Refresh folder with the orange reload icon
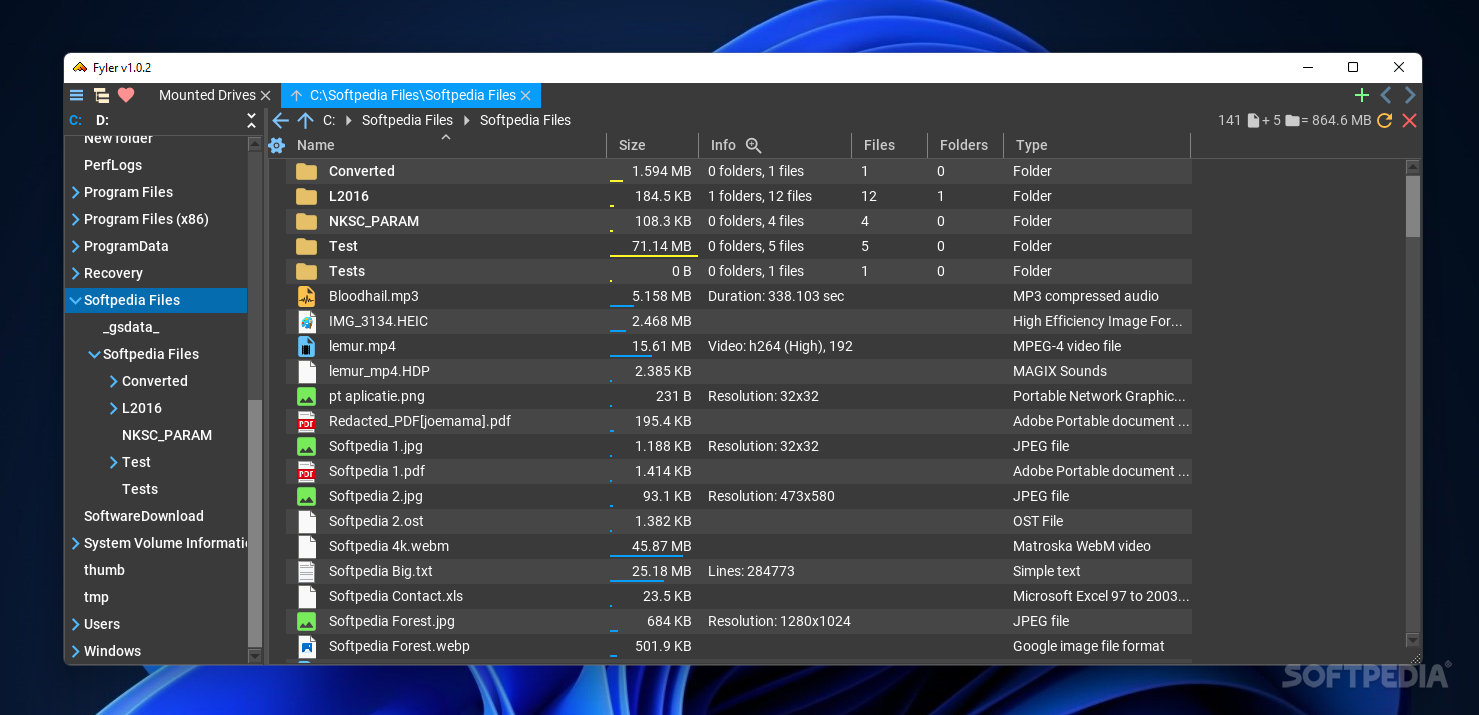The width and height of the screenshot is (1479, 715). 1384,120
